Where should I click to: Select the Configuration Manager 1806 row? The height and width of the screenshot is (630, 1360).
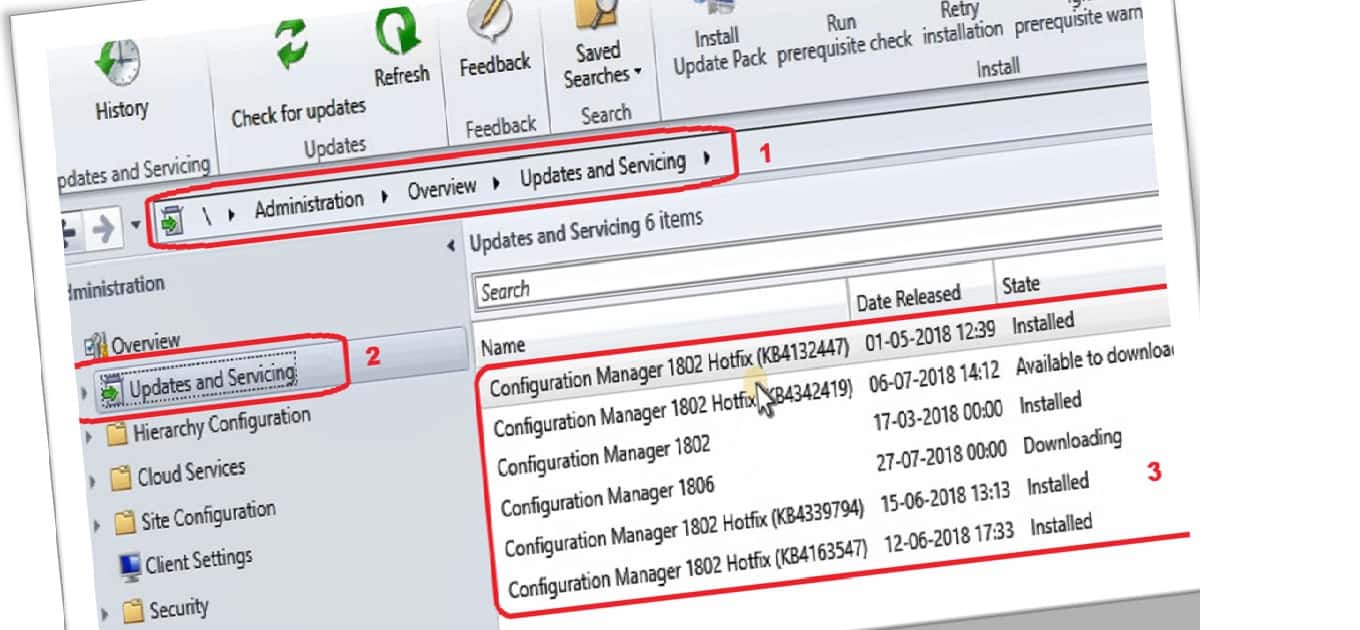click(x=607, y=496)
